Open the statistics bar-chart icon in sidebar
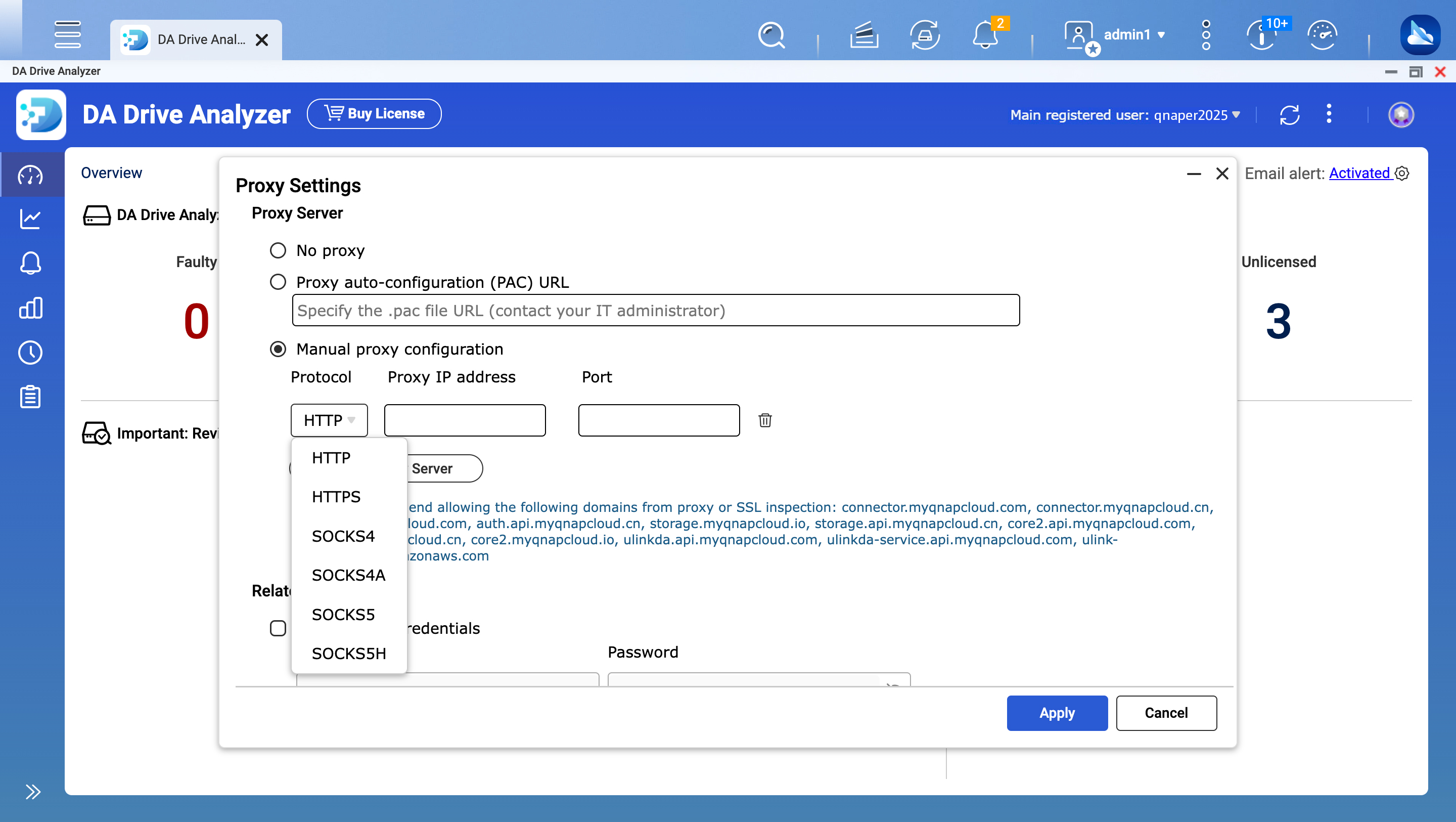 (x=31, y=308)
